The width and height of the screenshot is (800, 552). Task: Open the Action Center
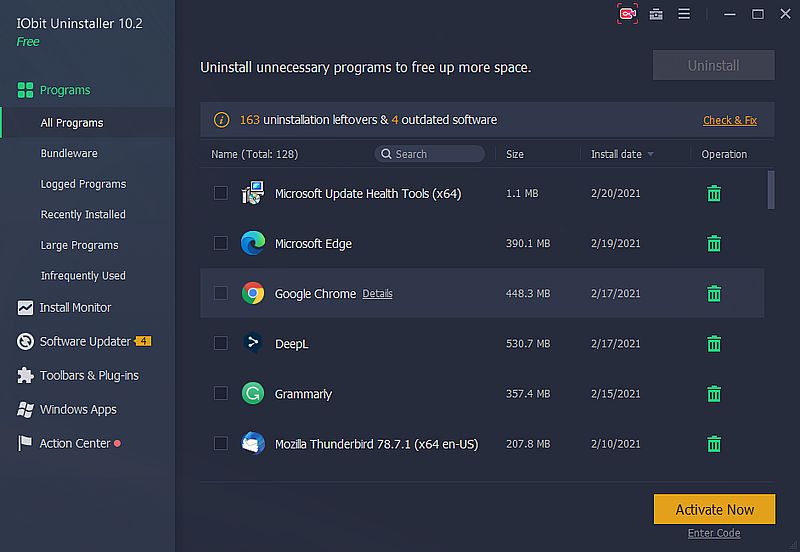pyautogui.click(x=75, y=443)
